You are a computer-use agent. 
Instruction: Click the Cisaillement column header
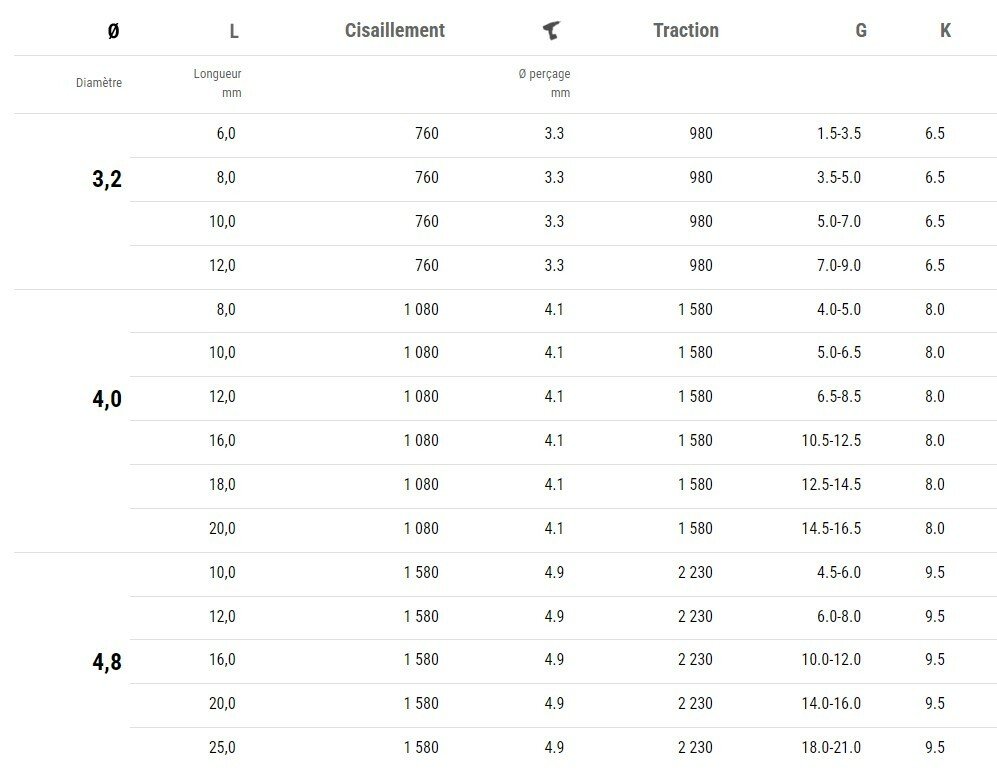(394, 30)
